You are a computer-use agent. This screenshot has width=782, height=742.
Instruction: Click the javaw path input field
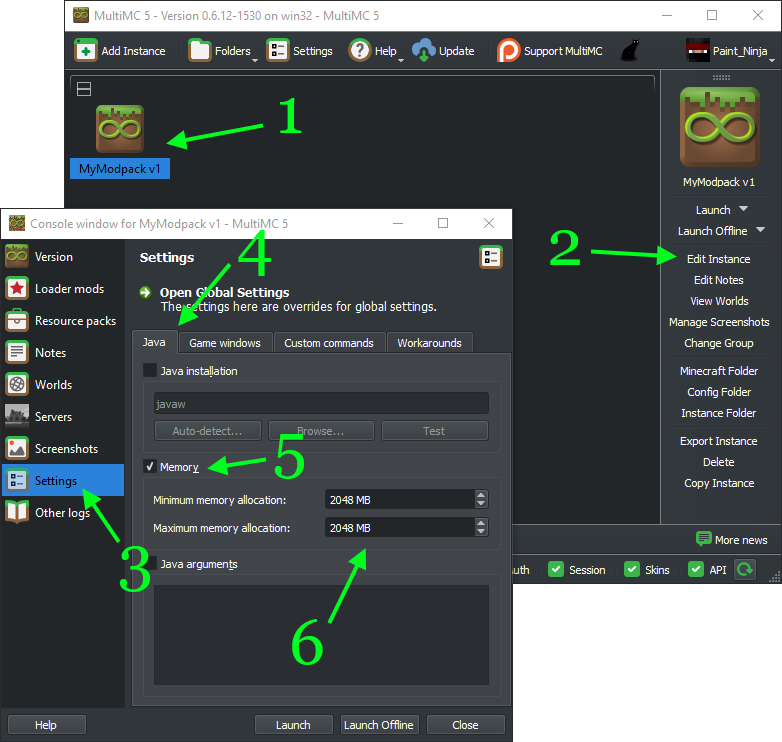321,403
